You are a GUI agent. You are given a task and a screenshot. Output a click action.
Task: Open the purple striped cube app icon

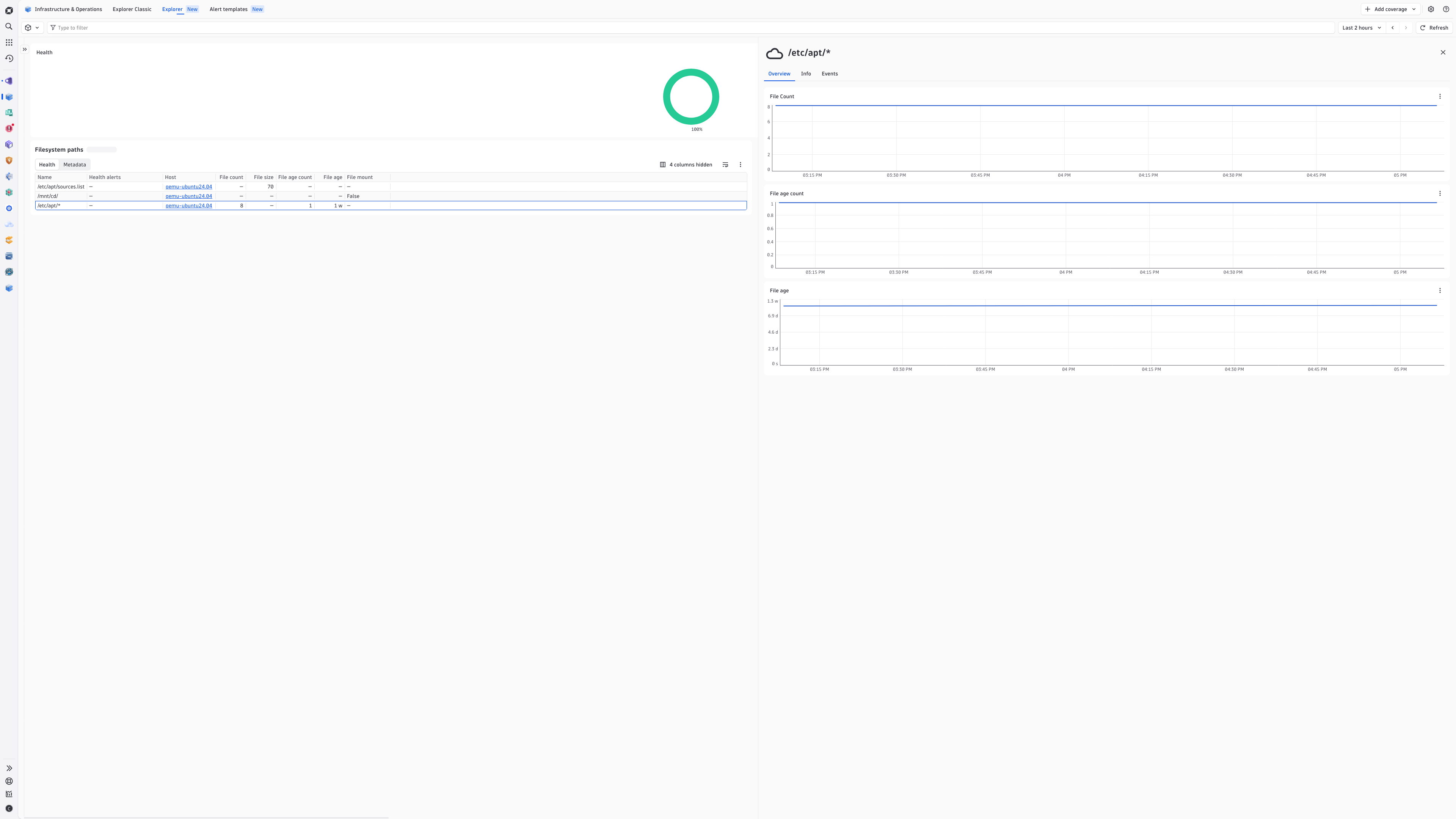tap(9, 145)
